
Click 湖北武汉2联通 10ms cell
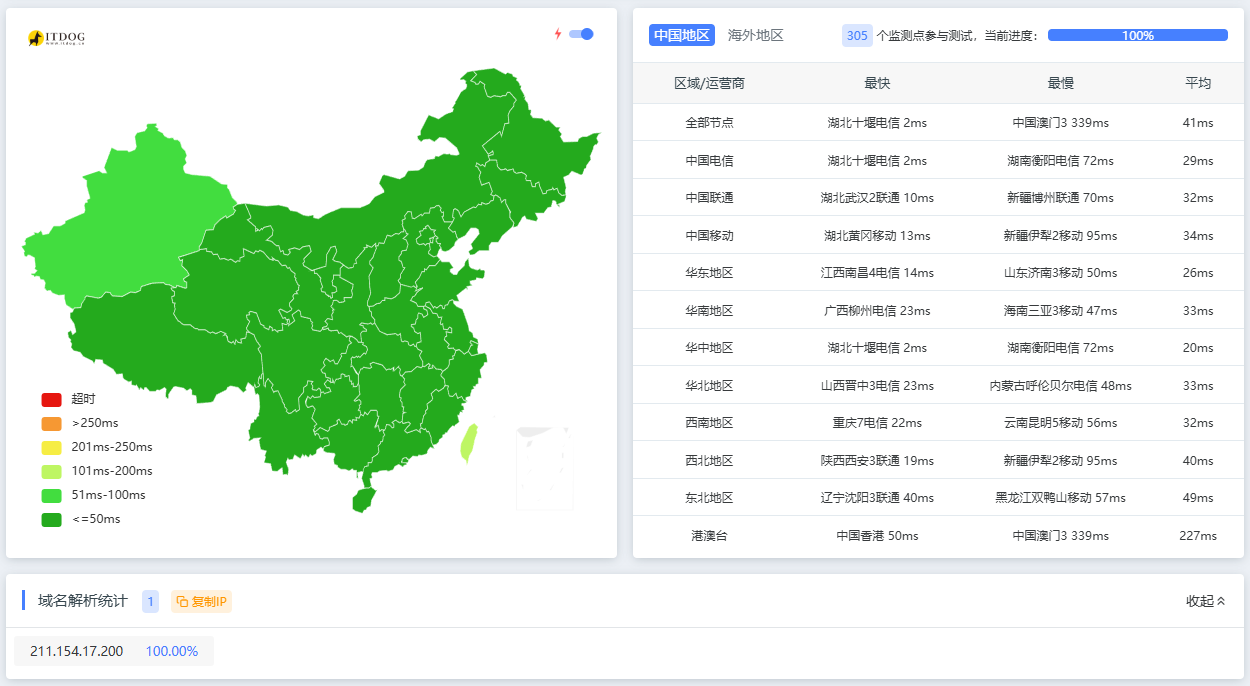(x=877, y=197)
